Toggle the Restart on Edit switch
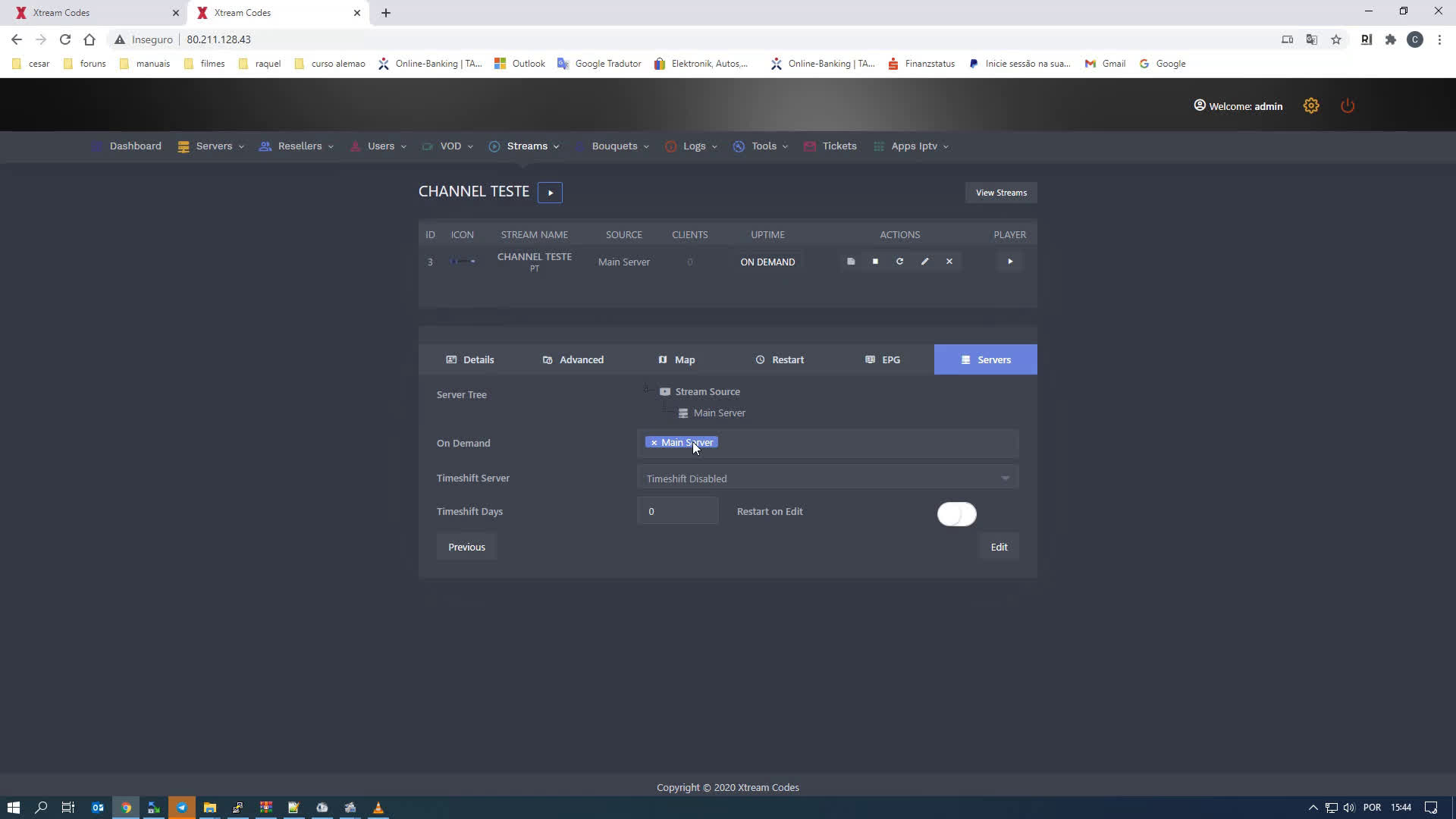This screenshot has width=1456, height=819. (956, 514)
